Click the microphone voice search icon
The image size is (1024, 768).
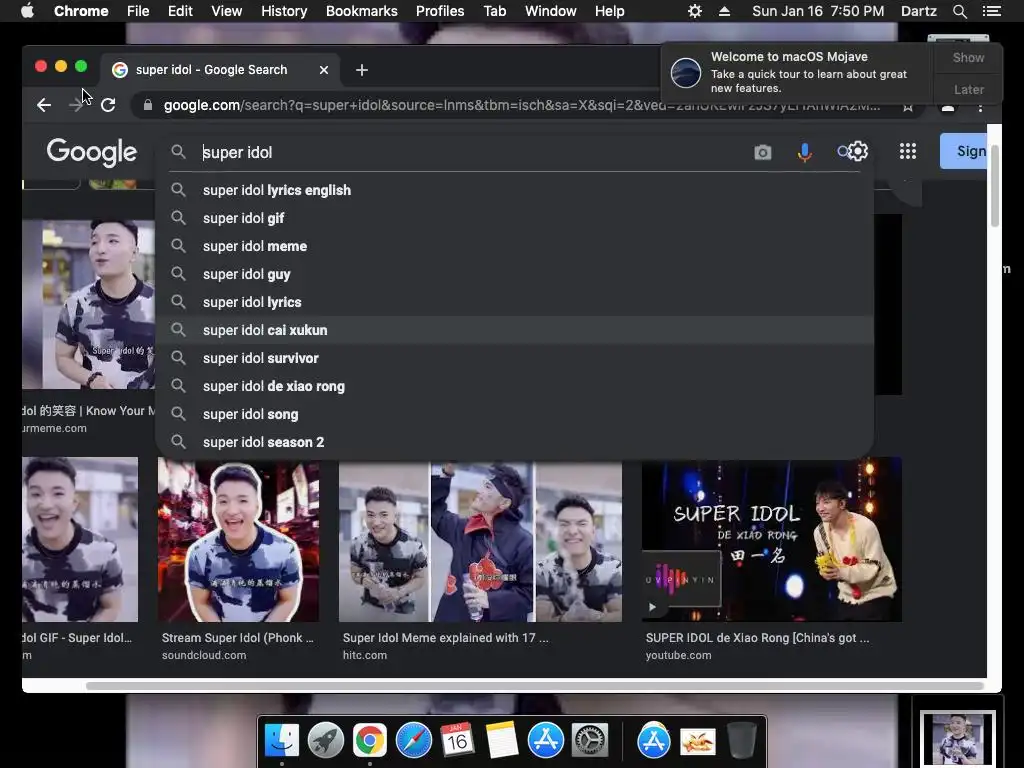(805, 152)
